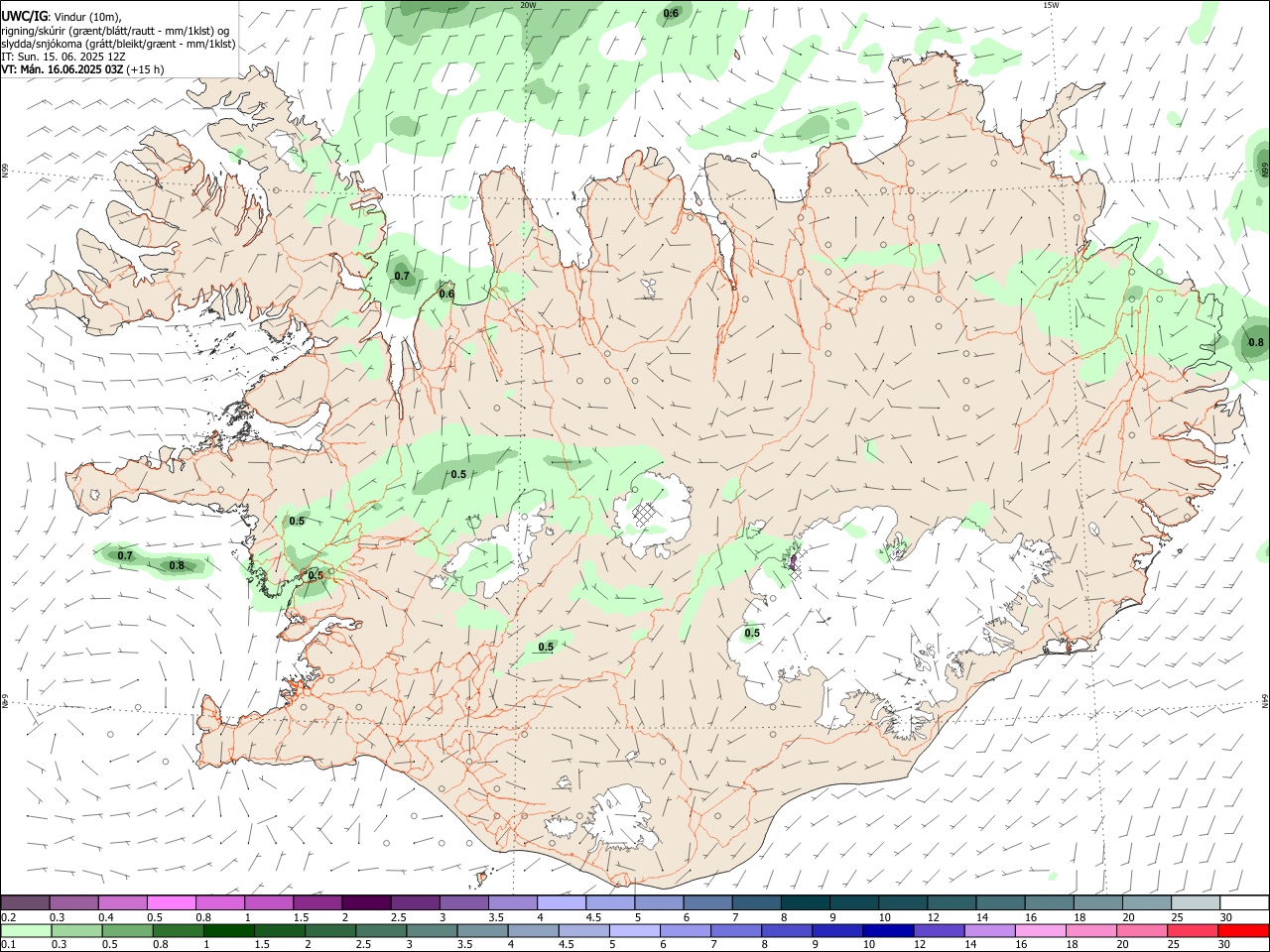Select the lower legend swatch labeled 25
Viewport: 1270px width, 952px height.
[1191, 930]
